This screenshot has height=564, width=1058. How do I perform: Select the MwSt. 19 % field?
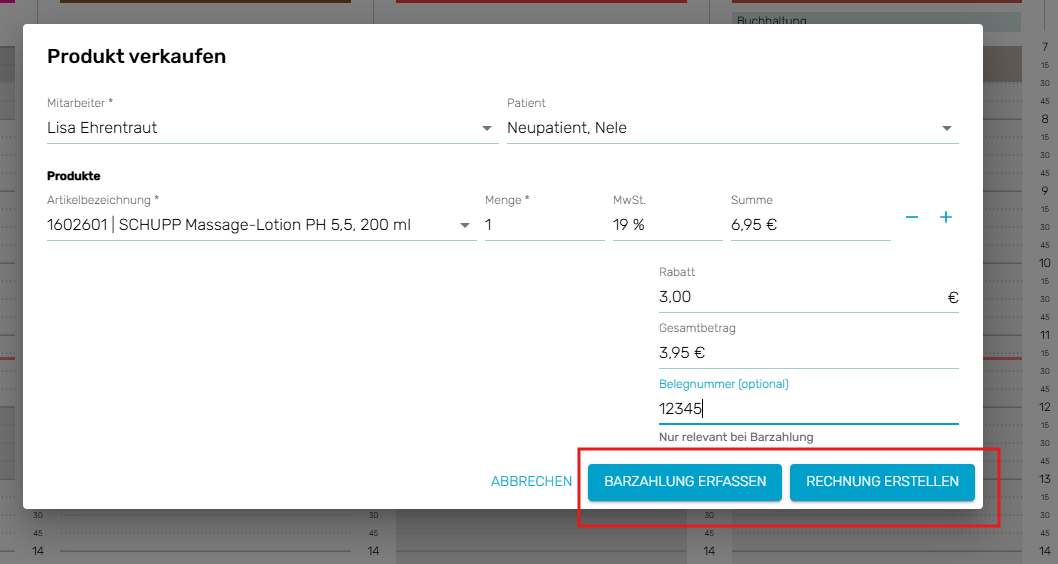click(x=667, y=225)
